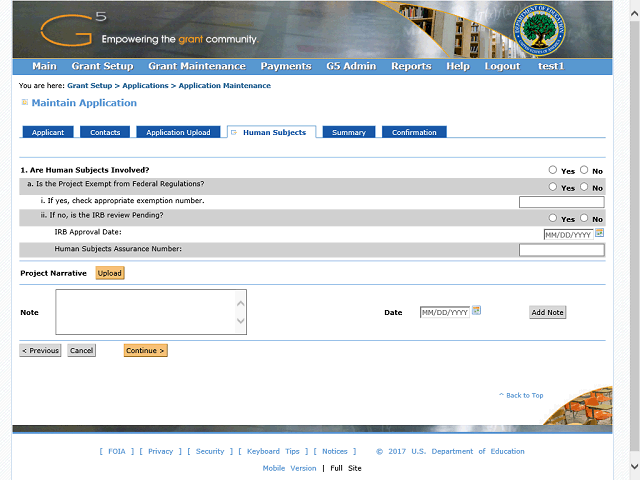Open the Main menu
The height and width of the screenshot is (480, 640).
coord(44,66)
